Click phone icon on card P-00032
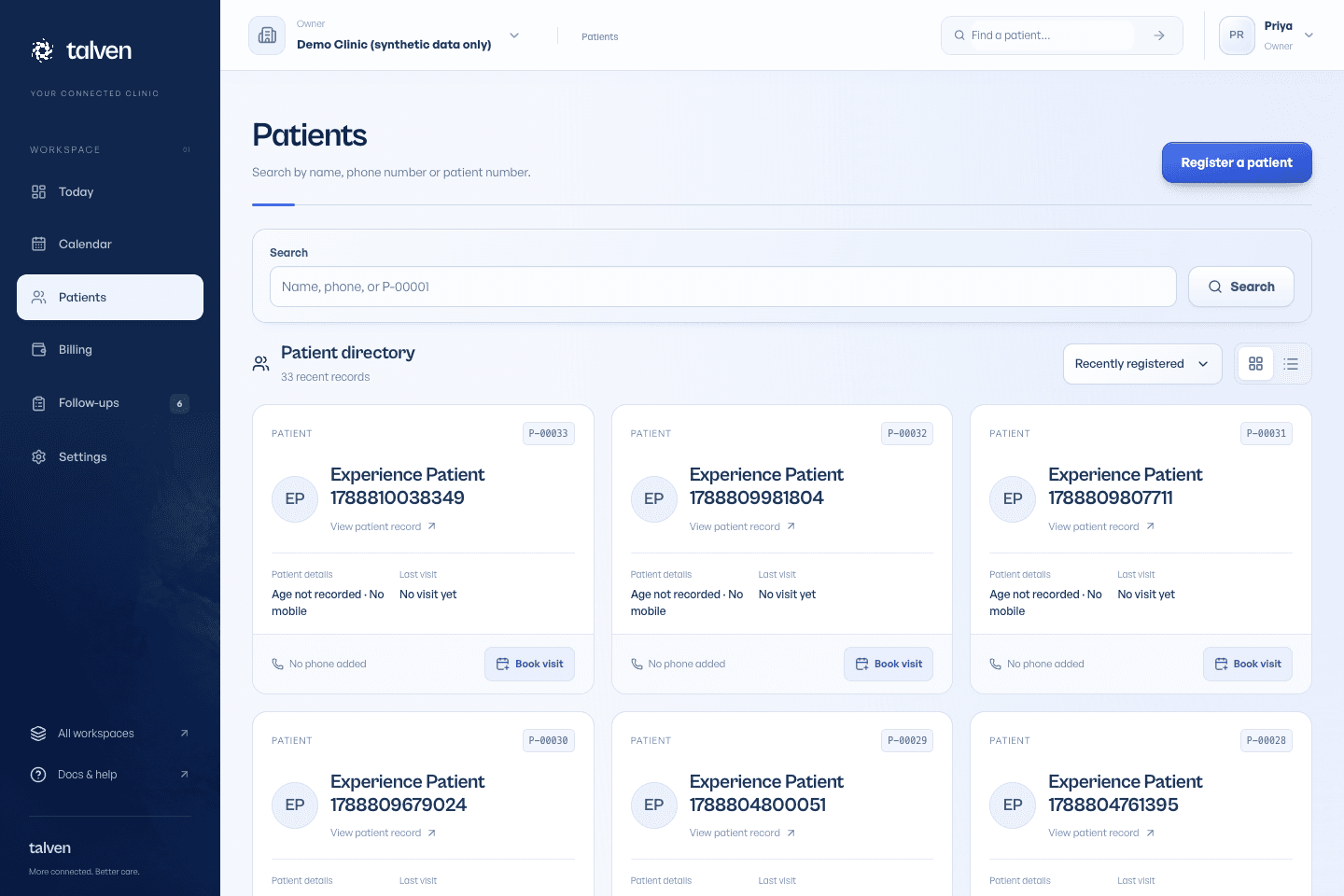 (x=637, y=665)
